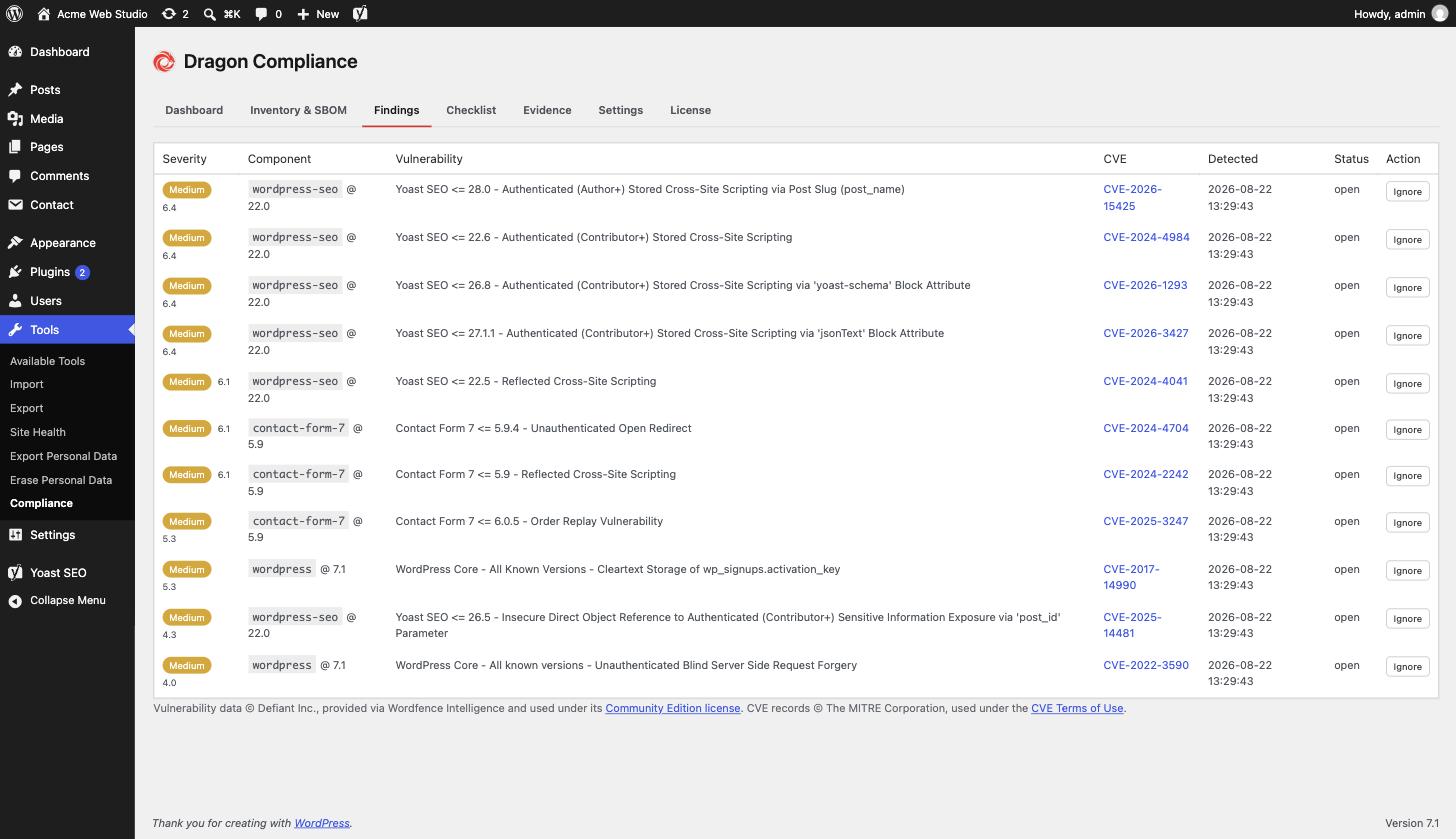The width and height of the screenshot is (1456, 839).
Task: Open the Contact sidebar item
Action: 67,205
